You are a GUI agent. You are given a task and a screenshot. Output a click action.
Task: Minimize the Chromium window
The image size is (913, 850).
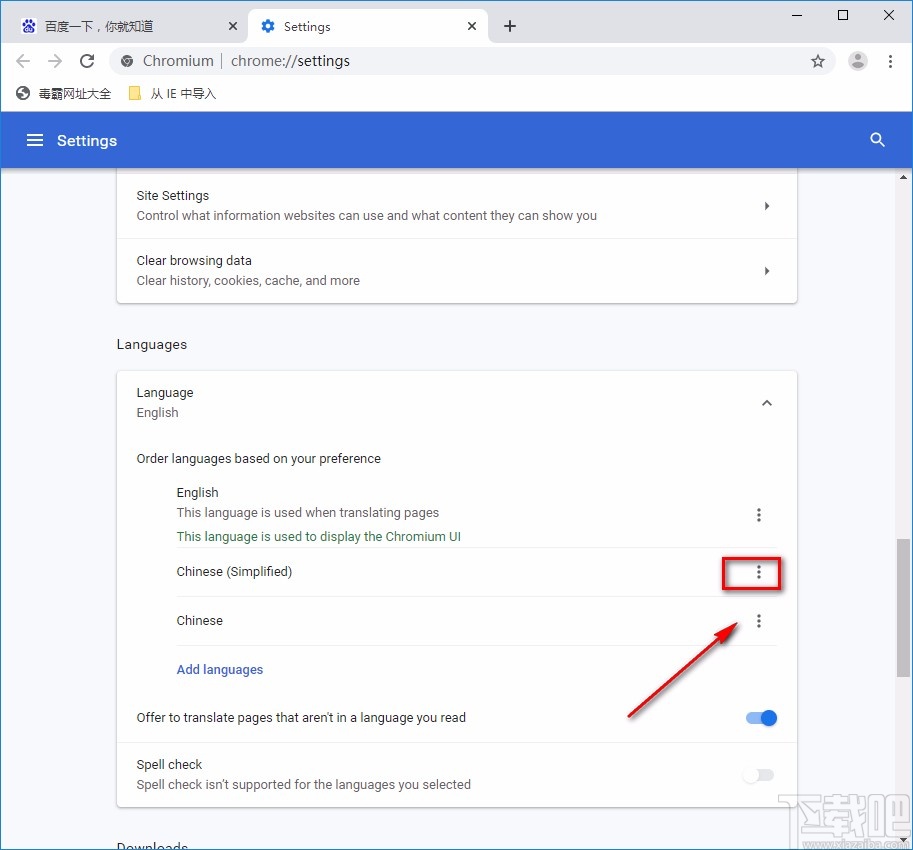point(797,15)
